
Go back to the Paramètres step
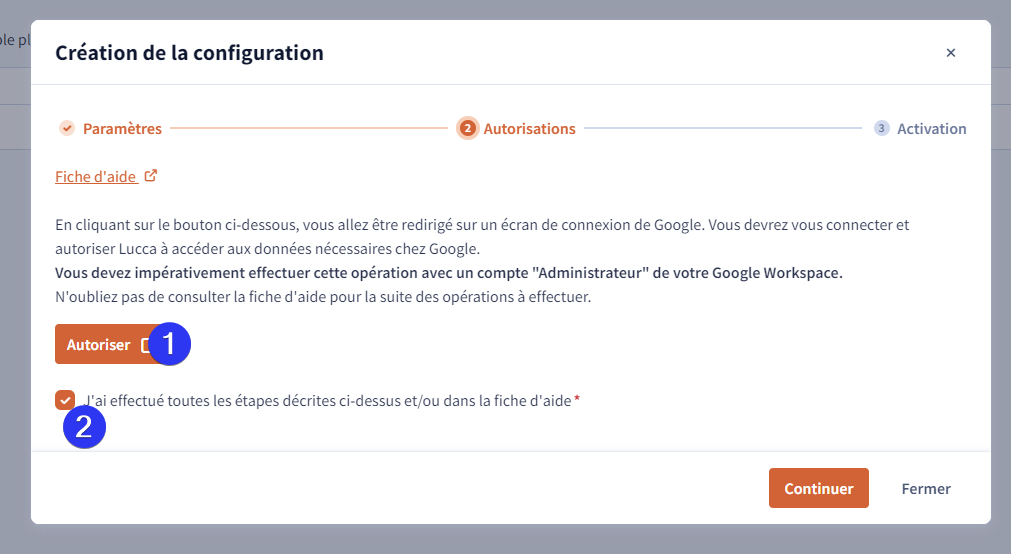pyautogui.click(x=123, y=129)
